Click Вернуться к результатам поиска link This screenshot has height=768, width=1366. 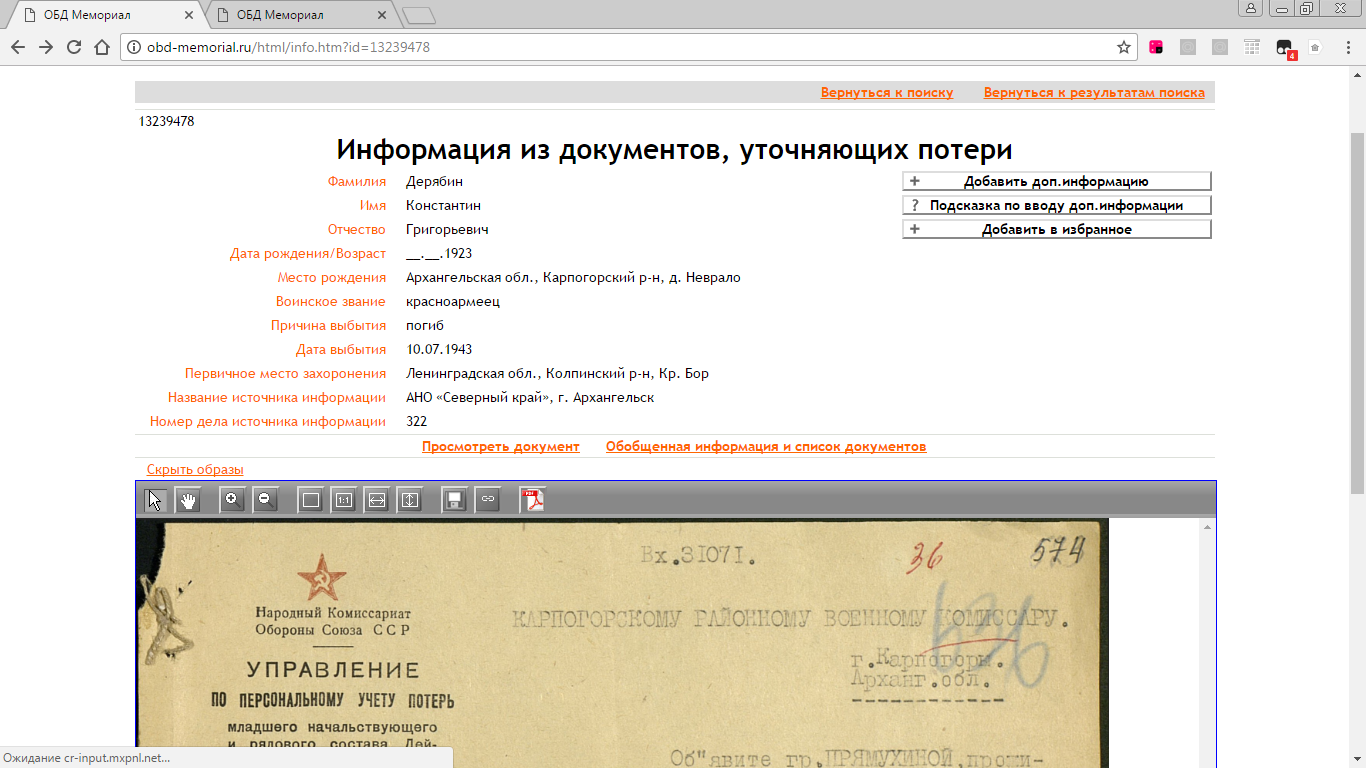1094,92
